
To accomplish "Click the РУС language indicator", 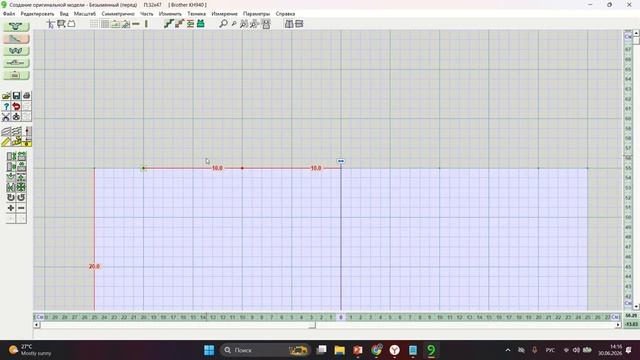I will click(x=550, y=350).
